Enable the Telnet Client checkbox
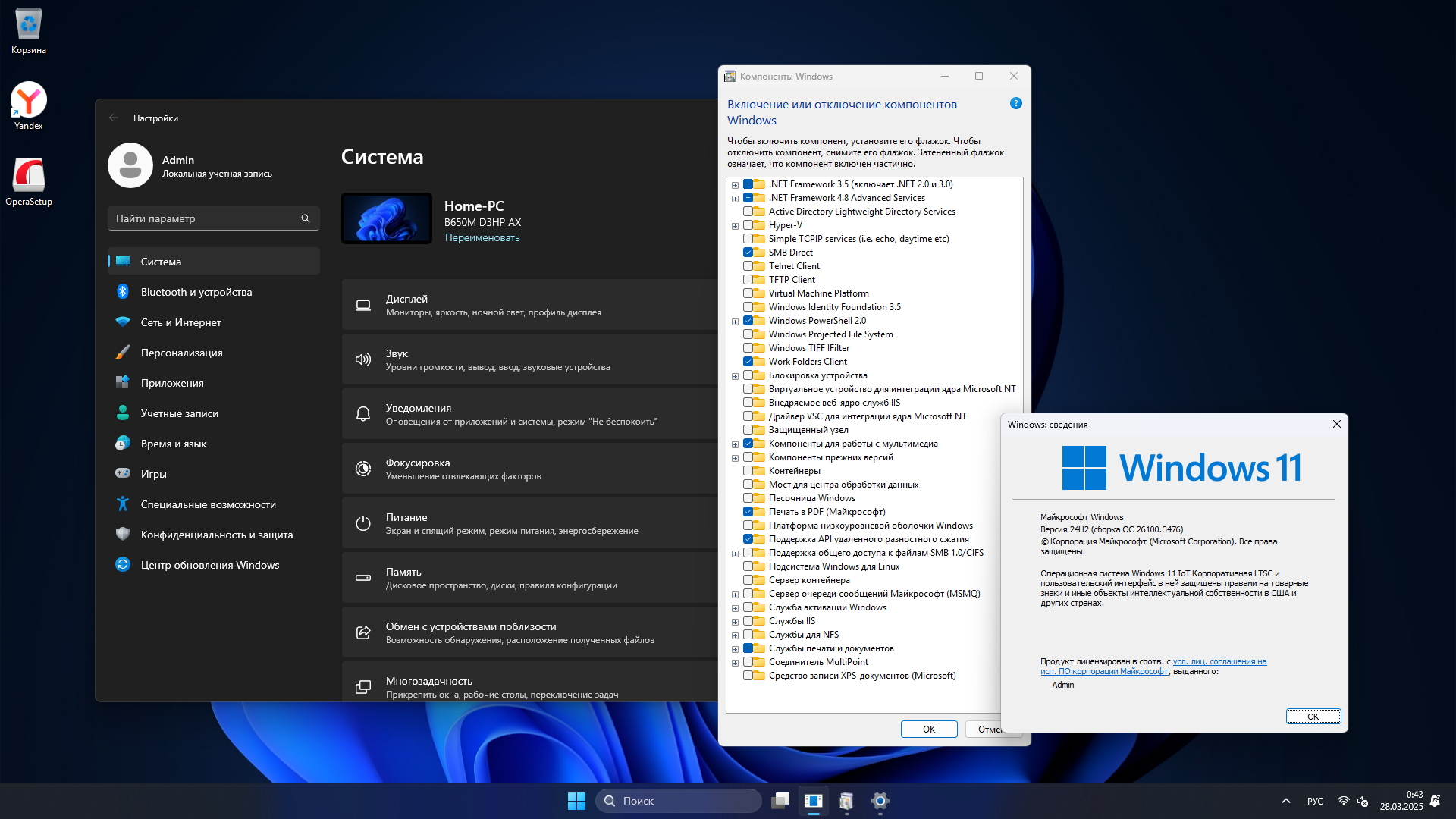This screenshot has height=819, width=1456. click(748, 266)
